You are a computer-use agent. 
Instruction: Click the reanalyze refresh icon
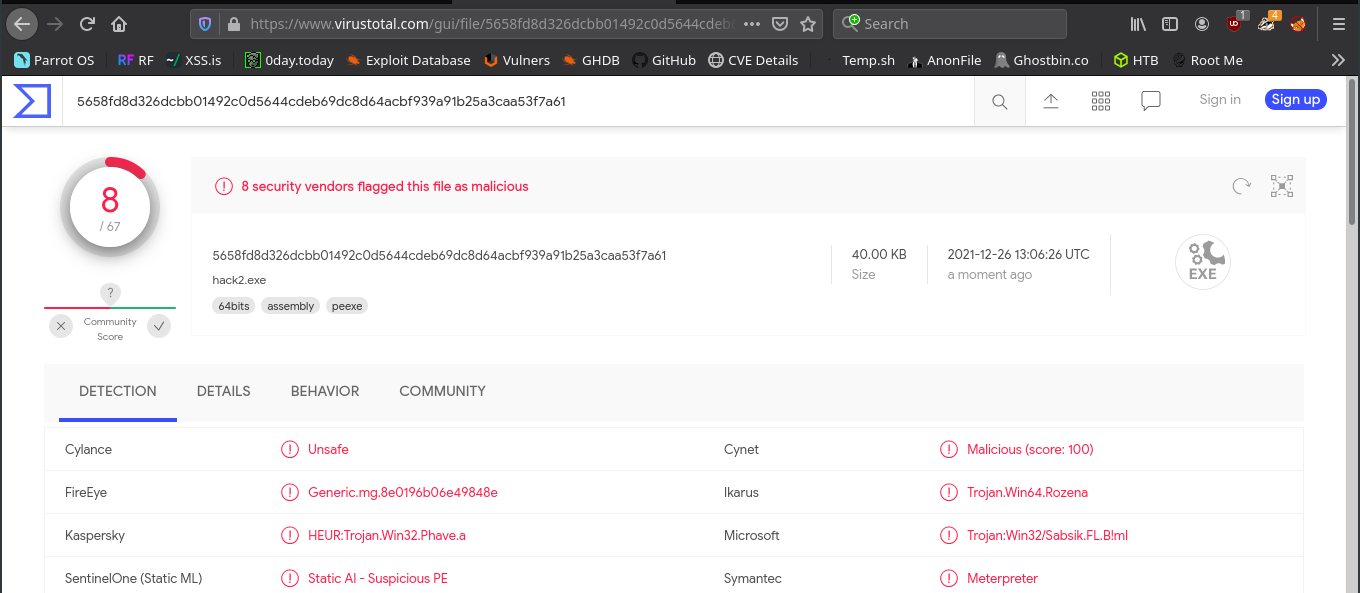[x=1241, y=186]
